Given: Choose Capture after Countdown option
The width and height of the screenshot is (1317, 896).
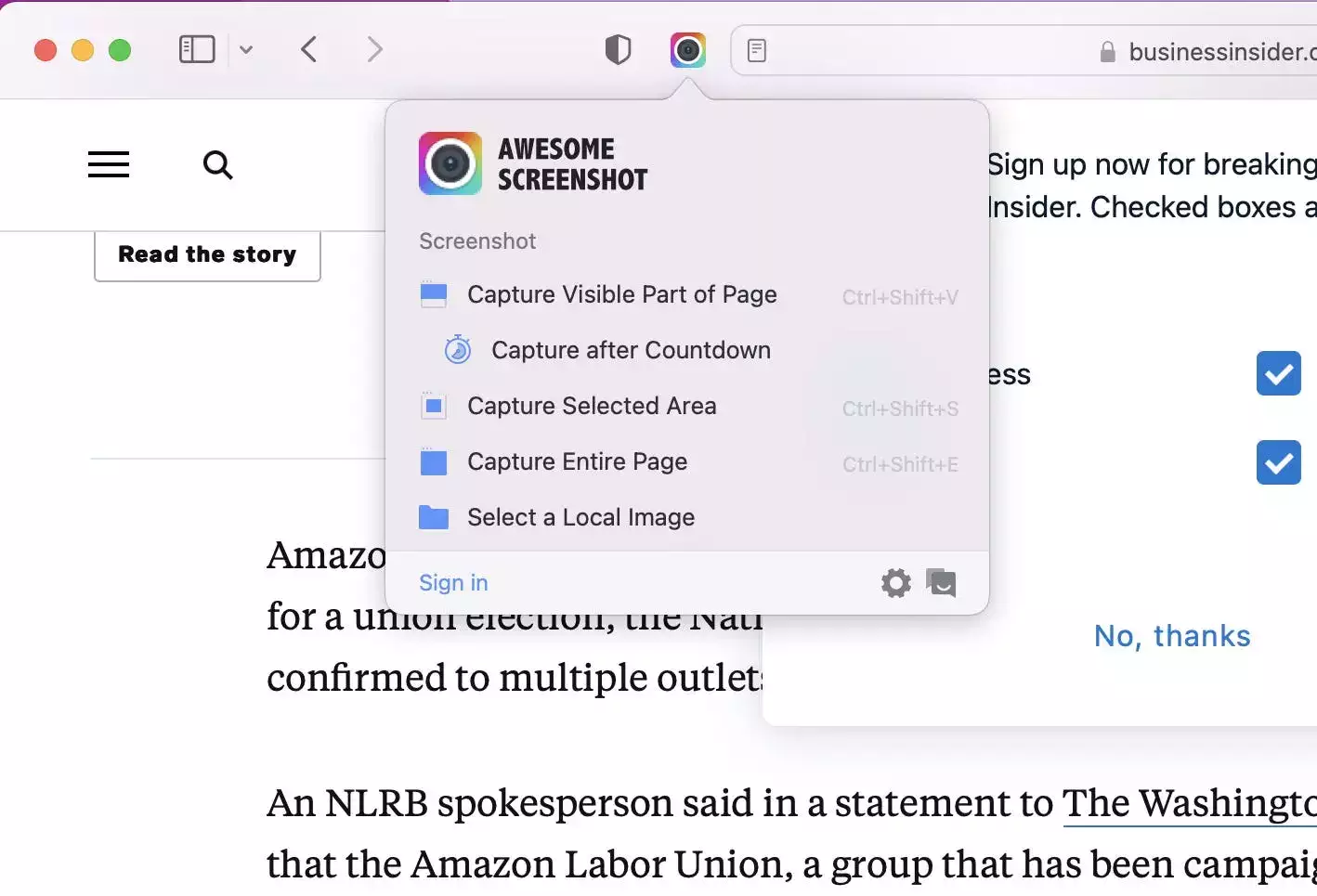Looking at the screenshot, I should pyautogui.click(x=688, y=350).
